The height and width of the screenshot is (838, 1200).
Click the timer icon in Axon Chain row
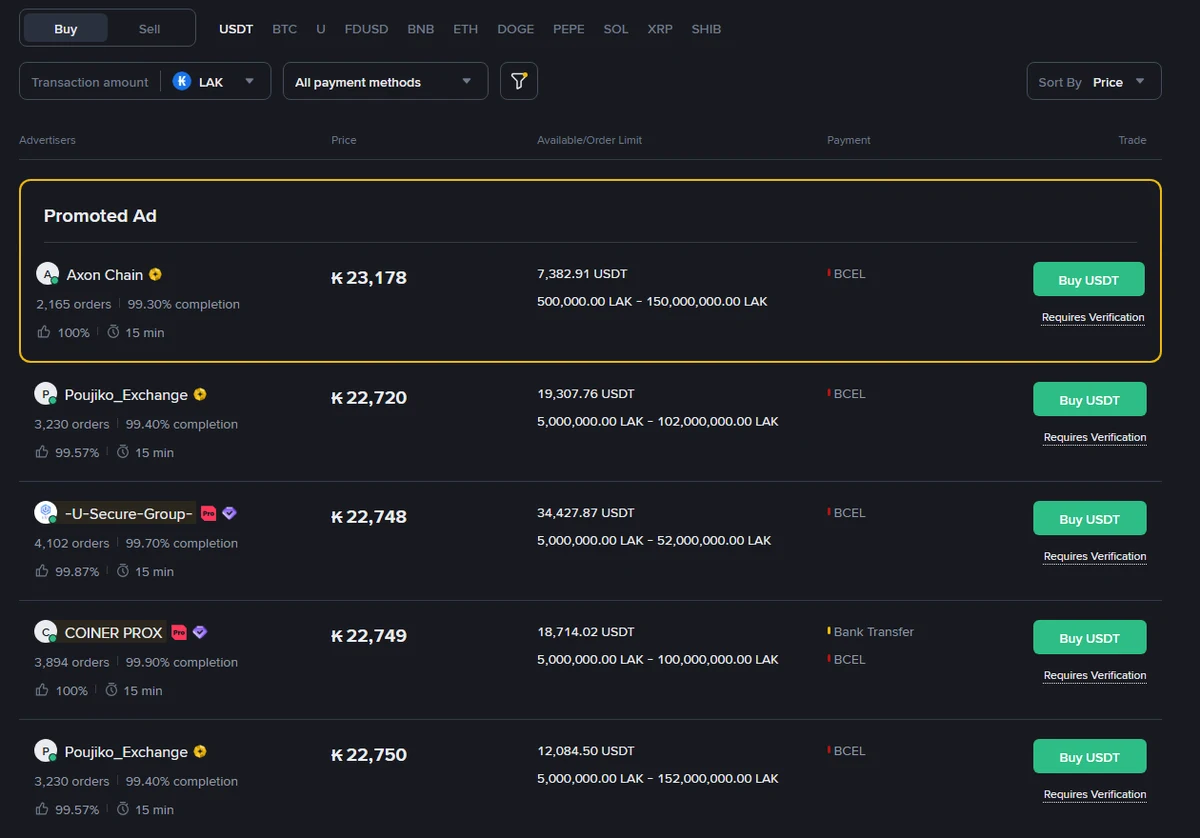tap(113, 332)
